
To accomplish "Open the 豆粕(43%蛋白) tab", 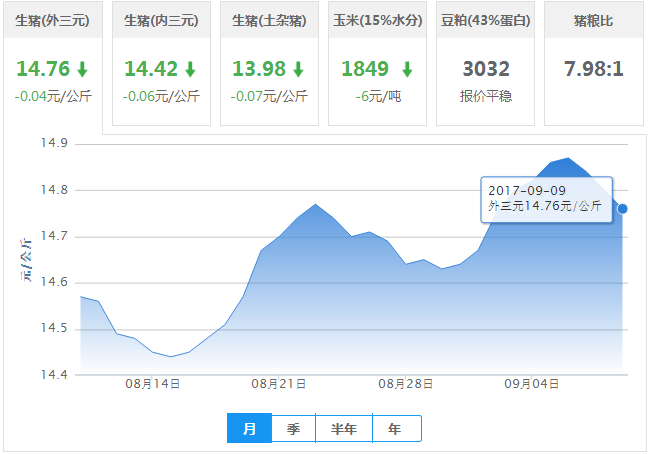I will click(485, 20).
